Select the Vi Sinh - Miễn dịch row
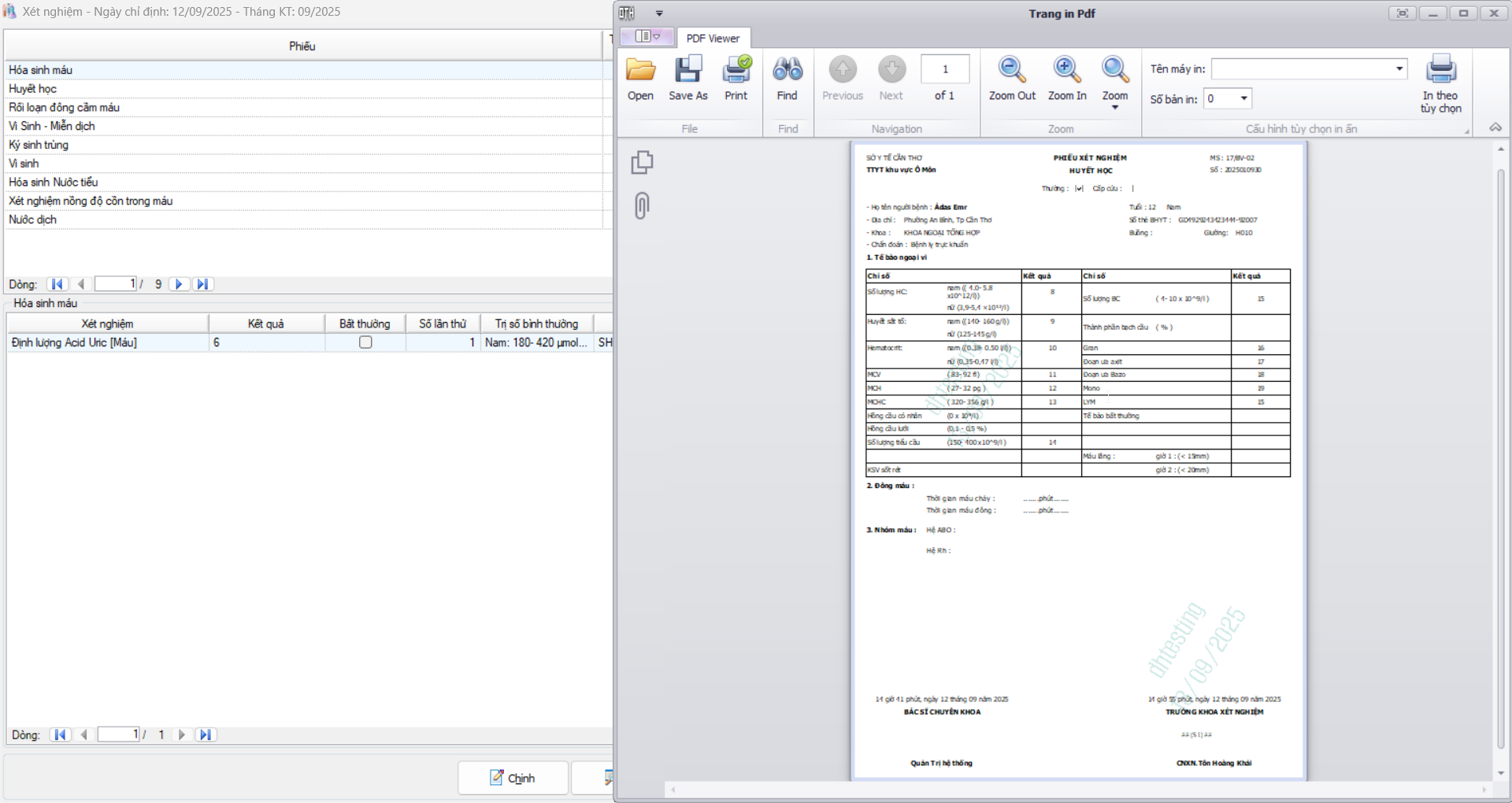1512x803 pixels. 303,126
